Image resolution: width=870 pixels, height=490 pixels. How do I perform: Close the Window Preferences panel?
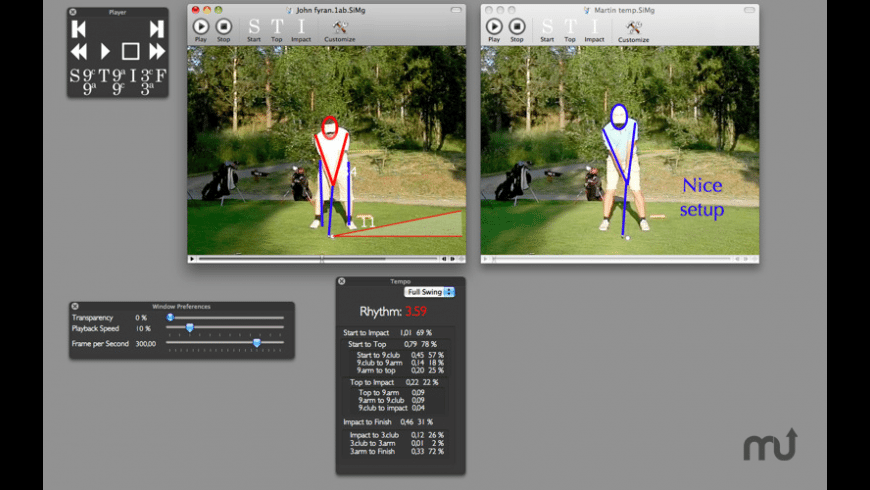click(75, 306)
